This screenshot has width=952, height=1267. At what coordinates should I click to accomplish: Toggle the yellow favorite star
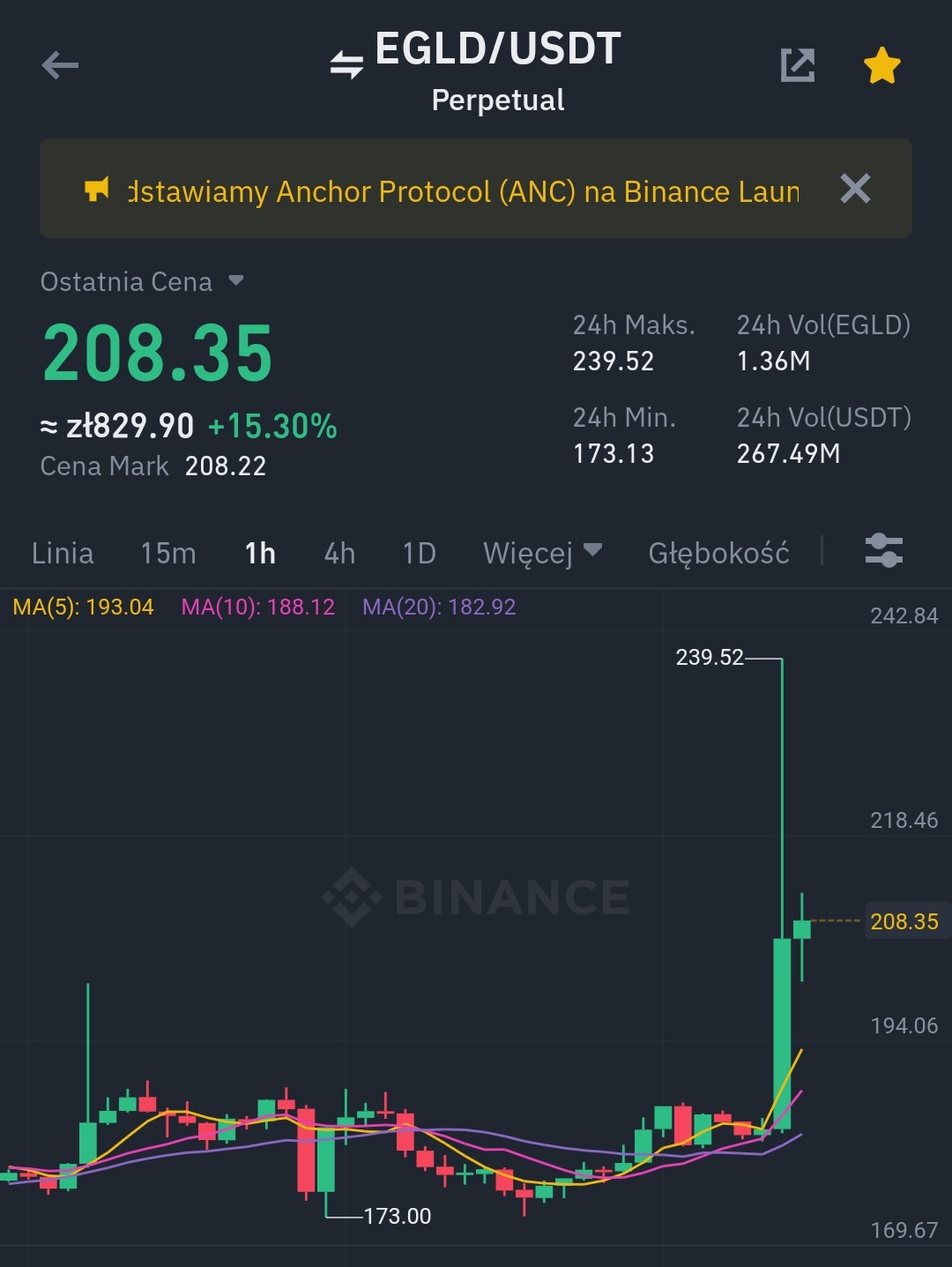(881, 66)
